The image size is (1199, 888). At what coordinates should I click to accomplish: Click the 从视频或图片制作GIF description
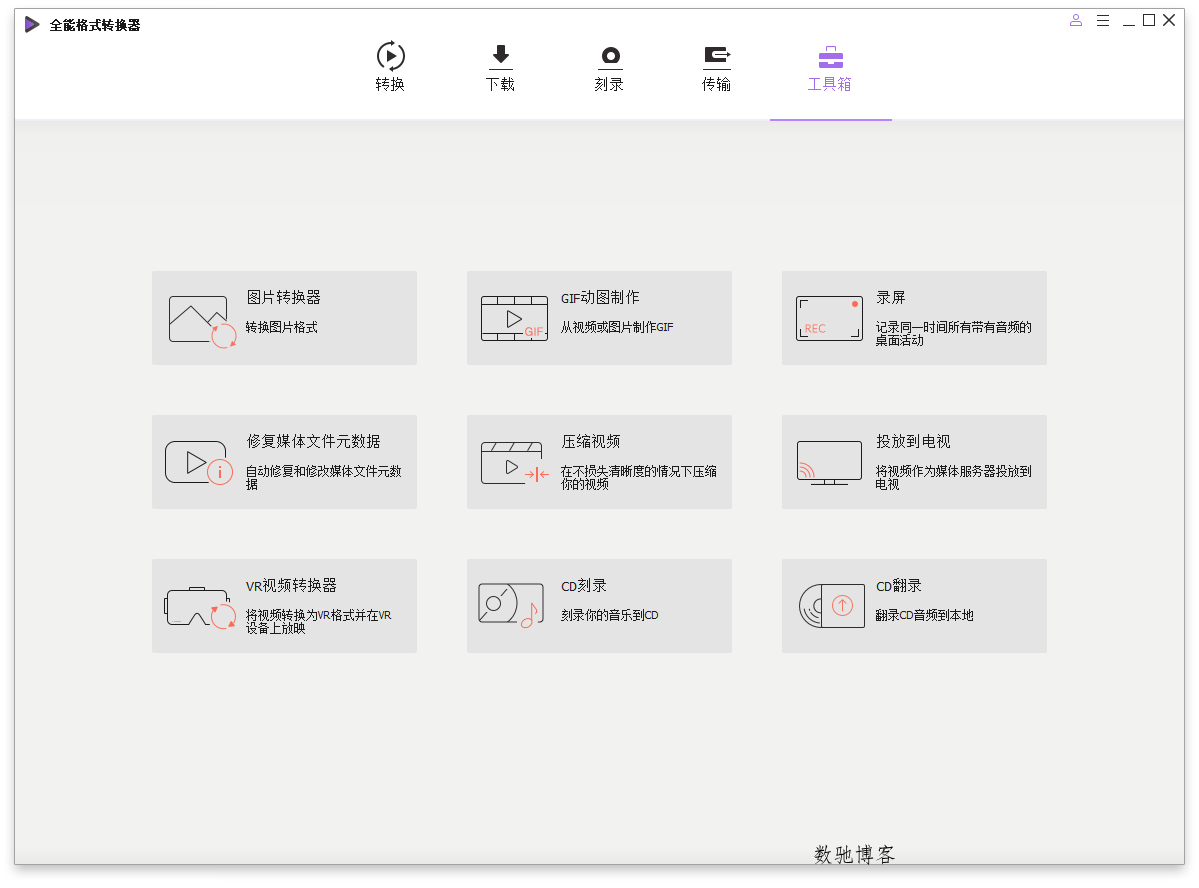click(617, 327)
